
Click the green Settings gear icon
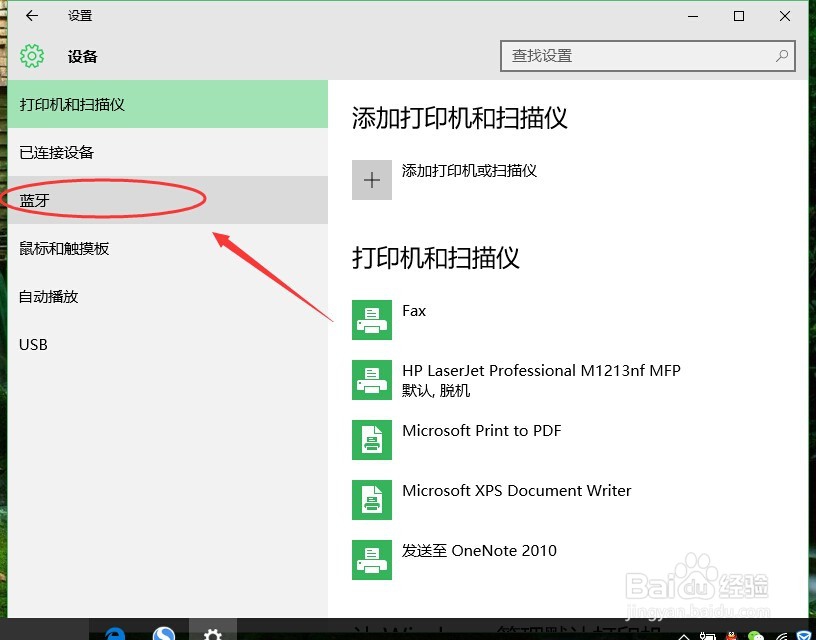pyautogui.click(x=32, y=56)
